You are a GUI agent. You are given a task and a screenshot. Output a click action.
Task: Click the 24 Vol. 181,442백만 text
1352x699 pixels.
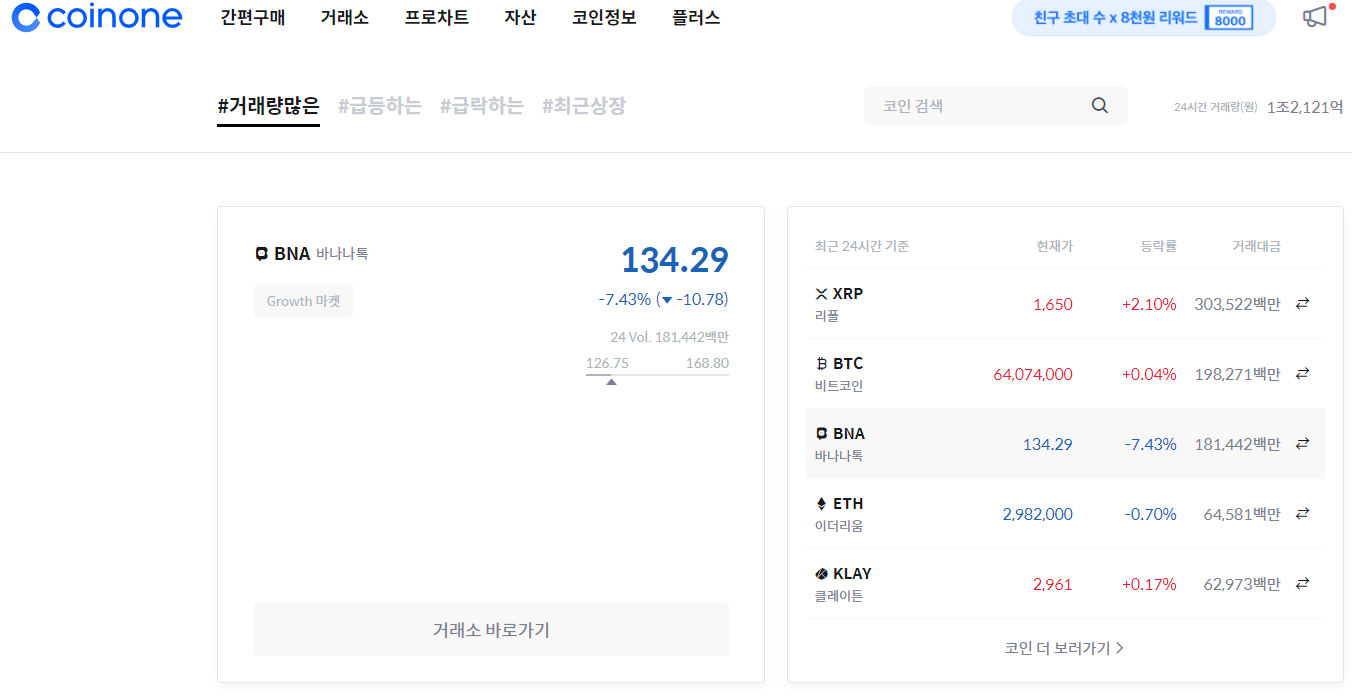pos(670,337)
